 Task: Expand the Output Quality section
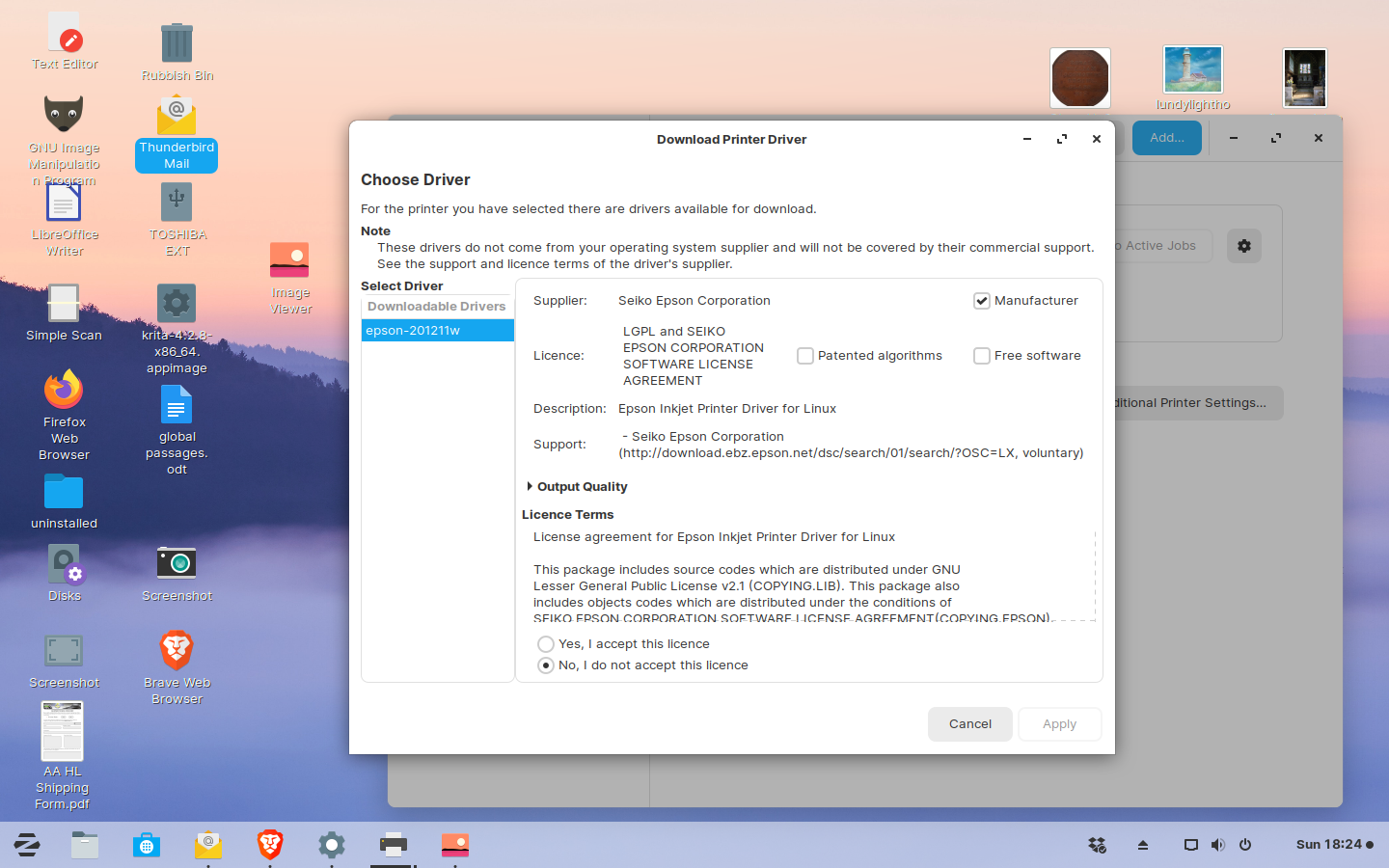point(530,487)
